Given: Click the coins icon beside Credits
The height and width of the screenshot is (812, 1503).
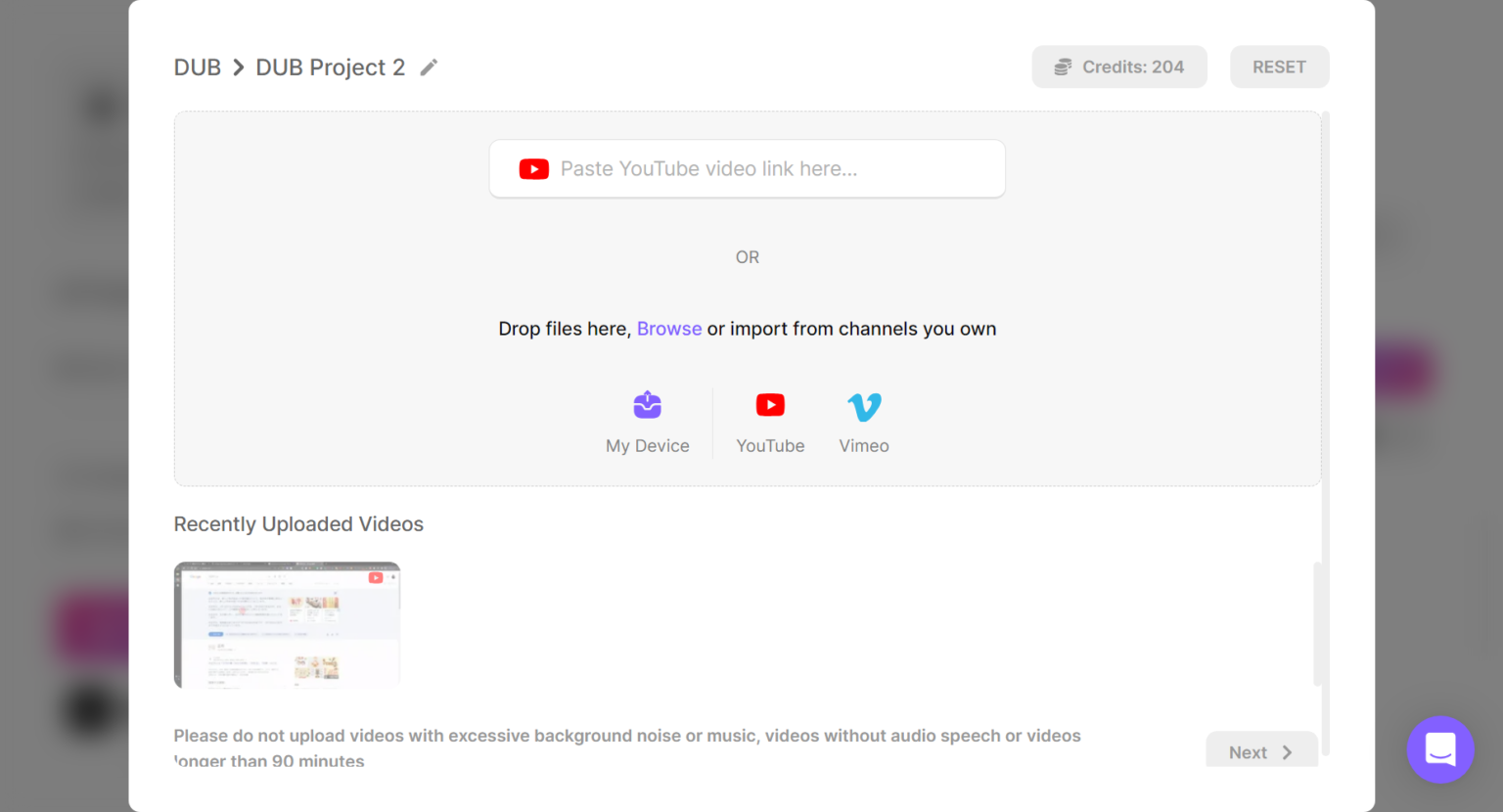Looking at the screenshot, I should coord(1063,68).
